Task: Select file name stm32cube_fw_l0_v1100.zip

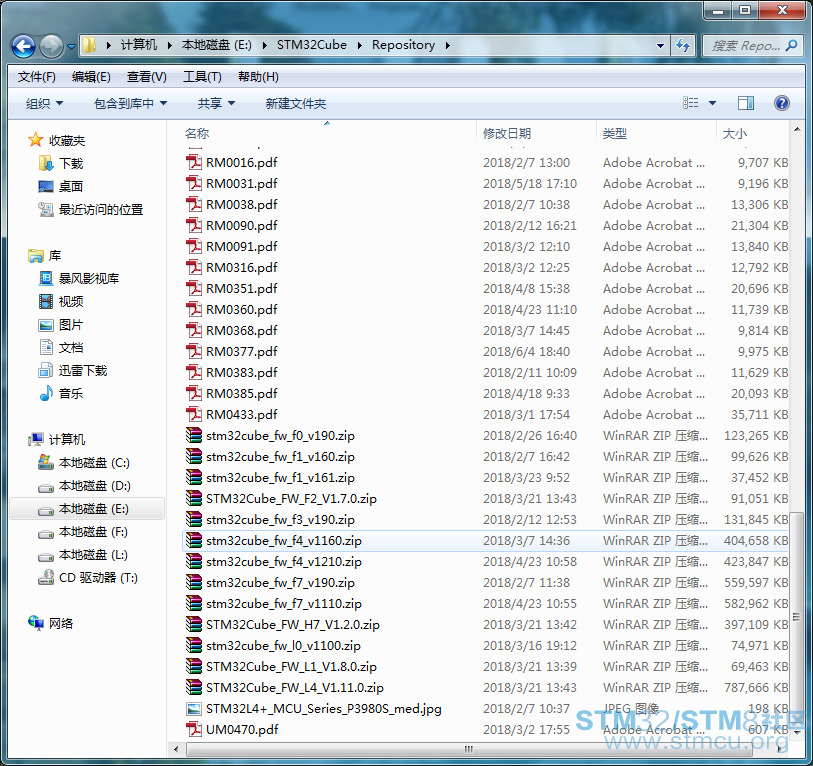Action: tap(283, 646)
